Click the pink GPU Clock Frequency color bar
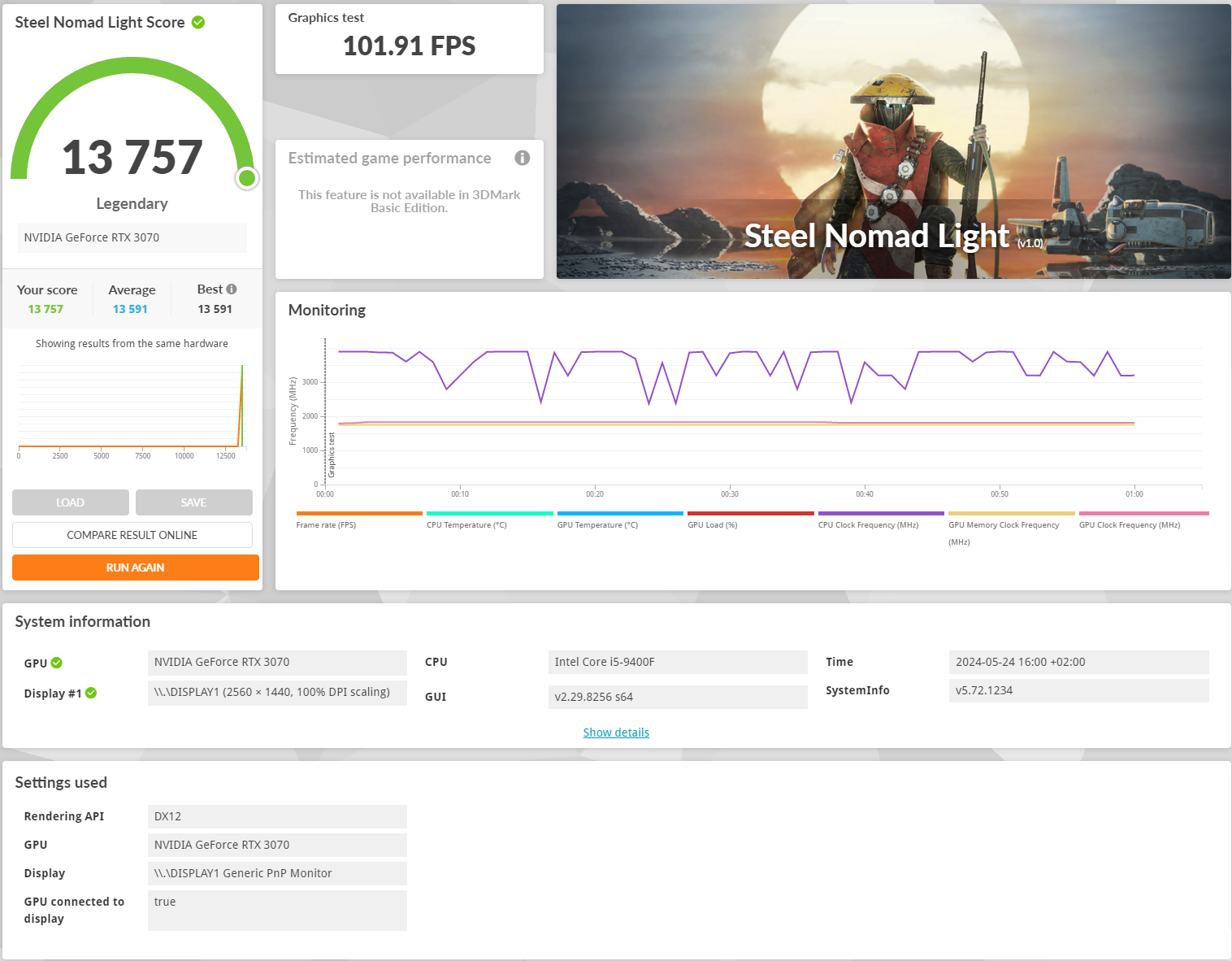This screenshot has width=1232, height=961. click(1144, 514)
